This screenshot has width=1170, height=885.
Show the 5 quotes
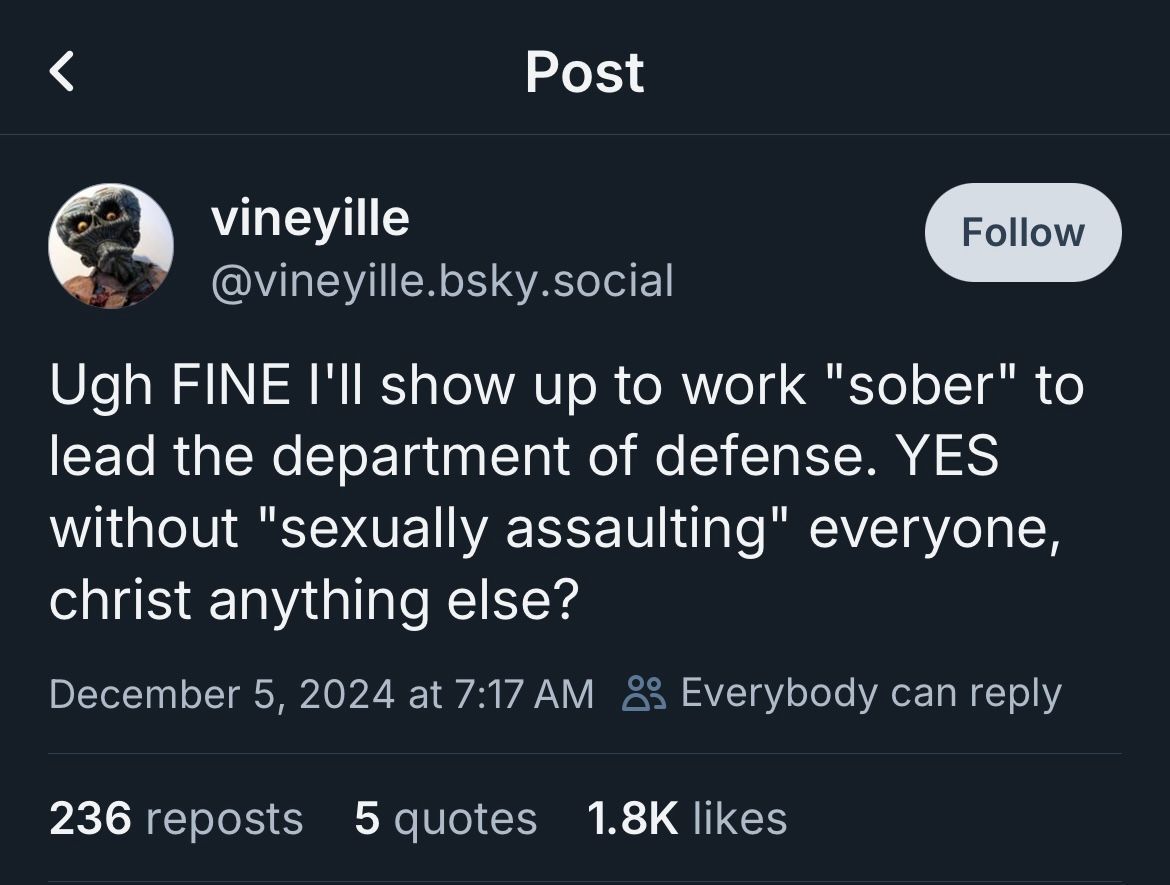(445, 819)
